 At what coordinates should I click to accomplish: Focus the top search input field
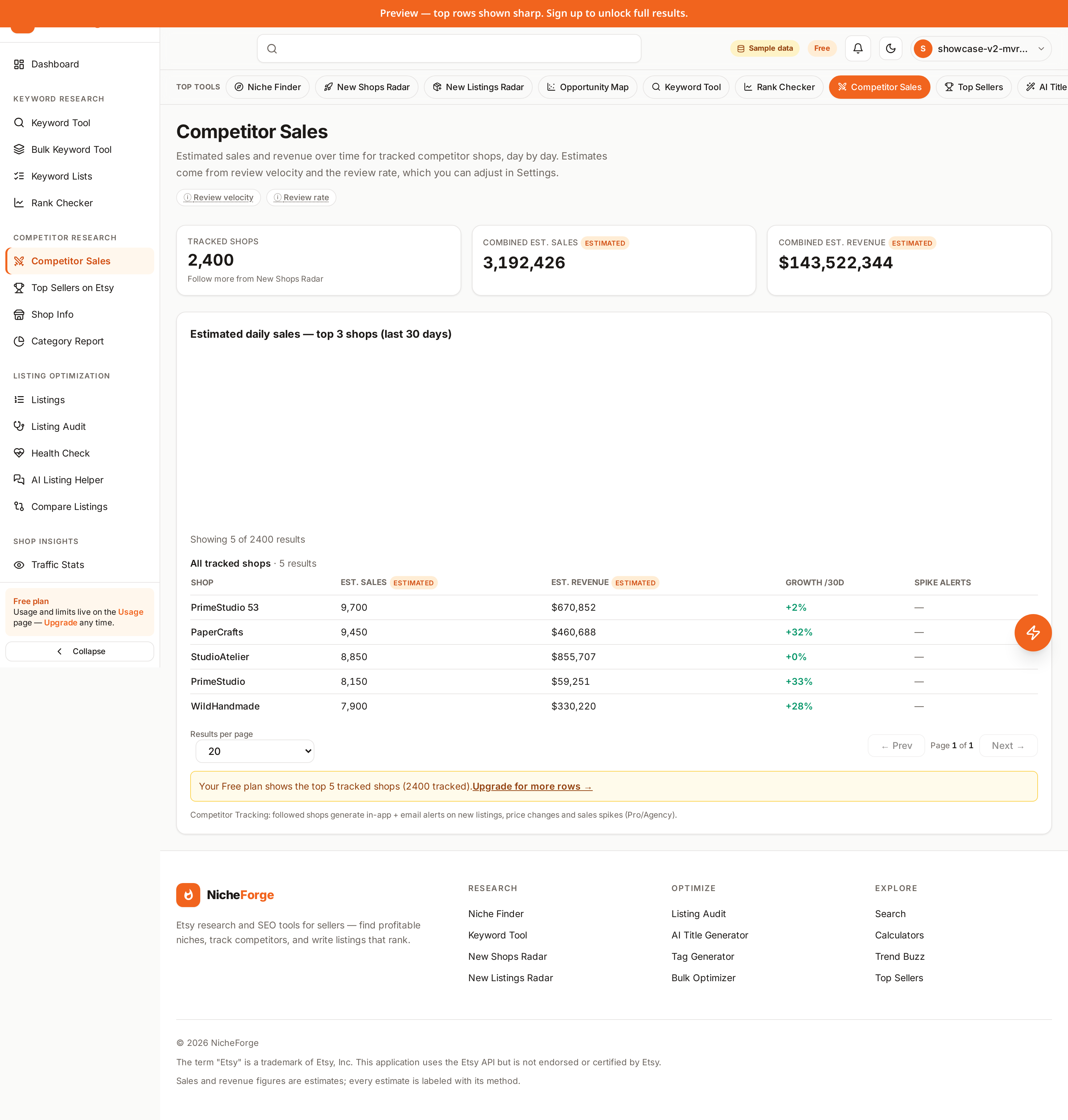[449, 49]
